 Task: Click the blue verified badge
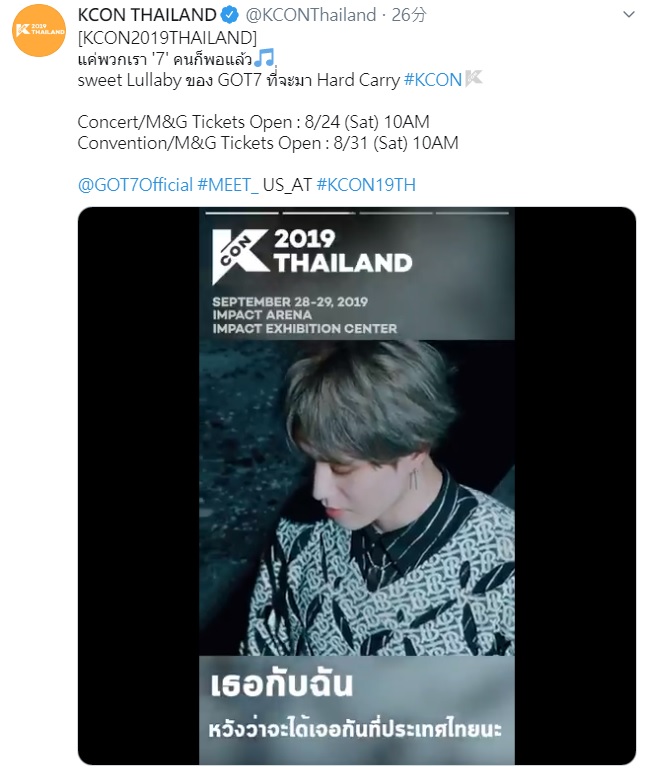tap(231, 16)
